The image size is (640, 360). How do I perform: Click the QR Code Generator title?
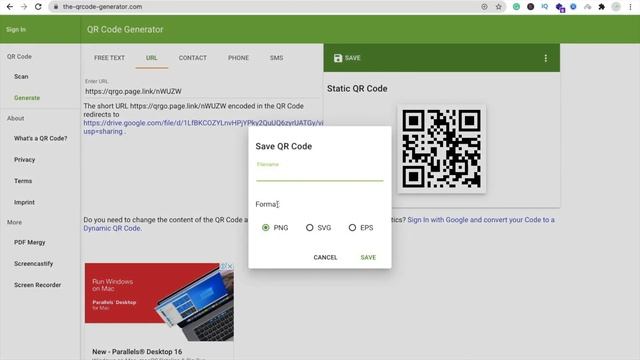(125, 29)
